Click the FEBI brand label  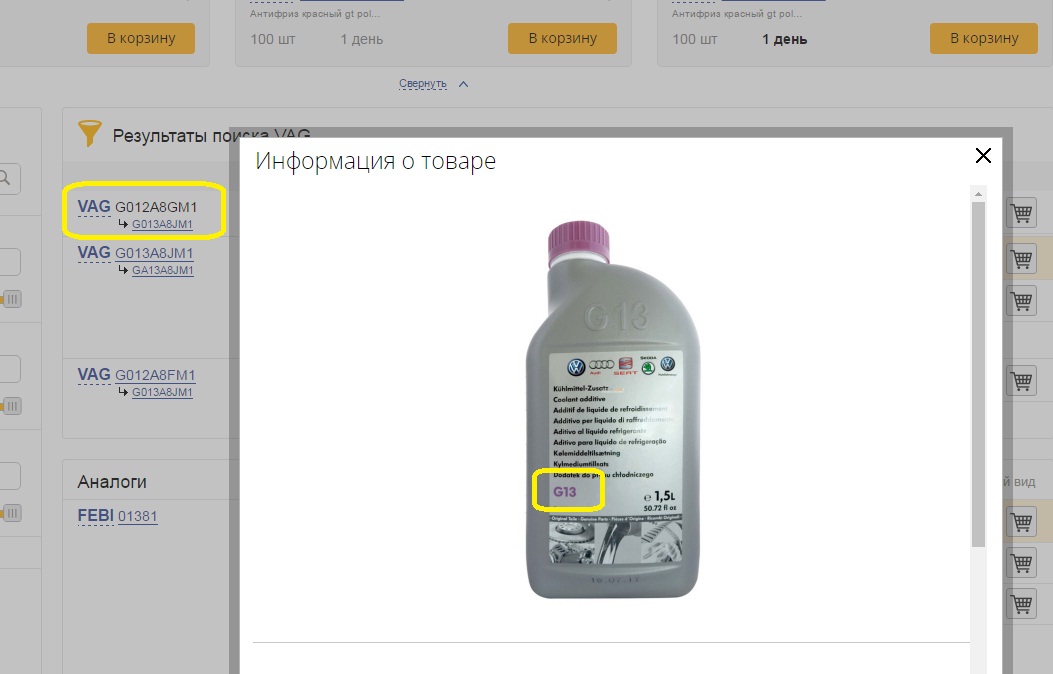tap(95, 516)
